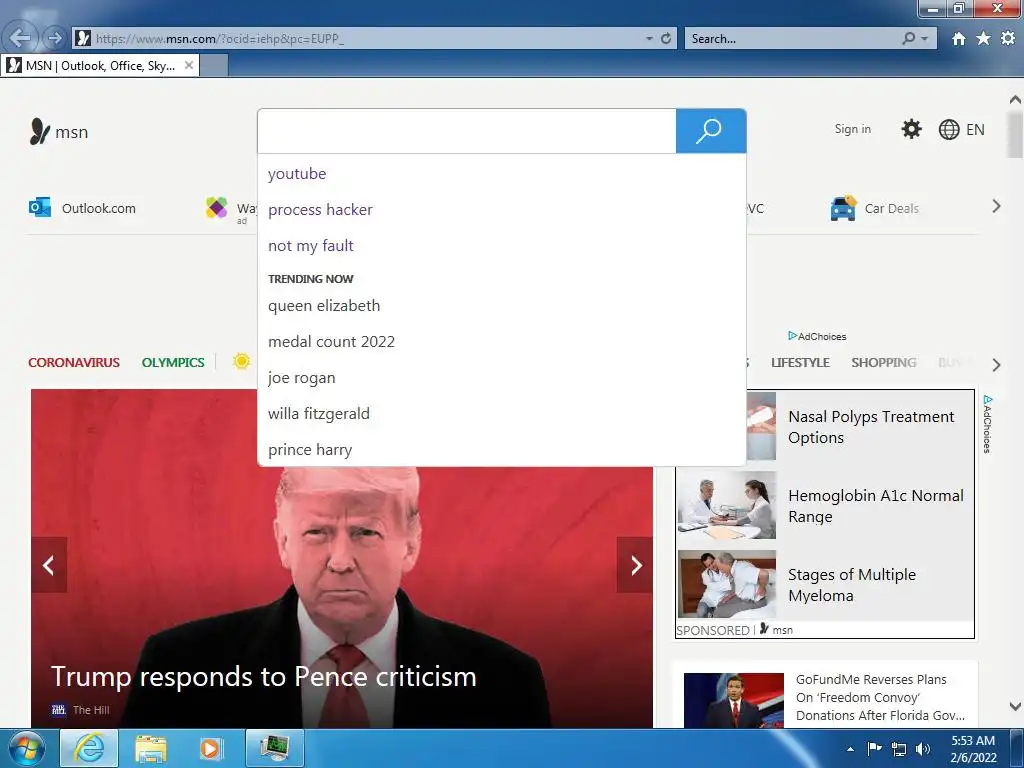Click the IE Forward navigation button
This screenshot has height=768, width=1024.
coord(54,38)
